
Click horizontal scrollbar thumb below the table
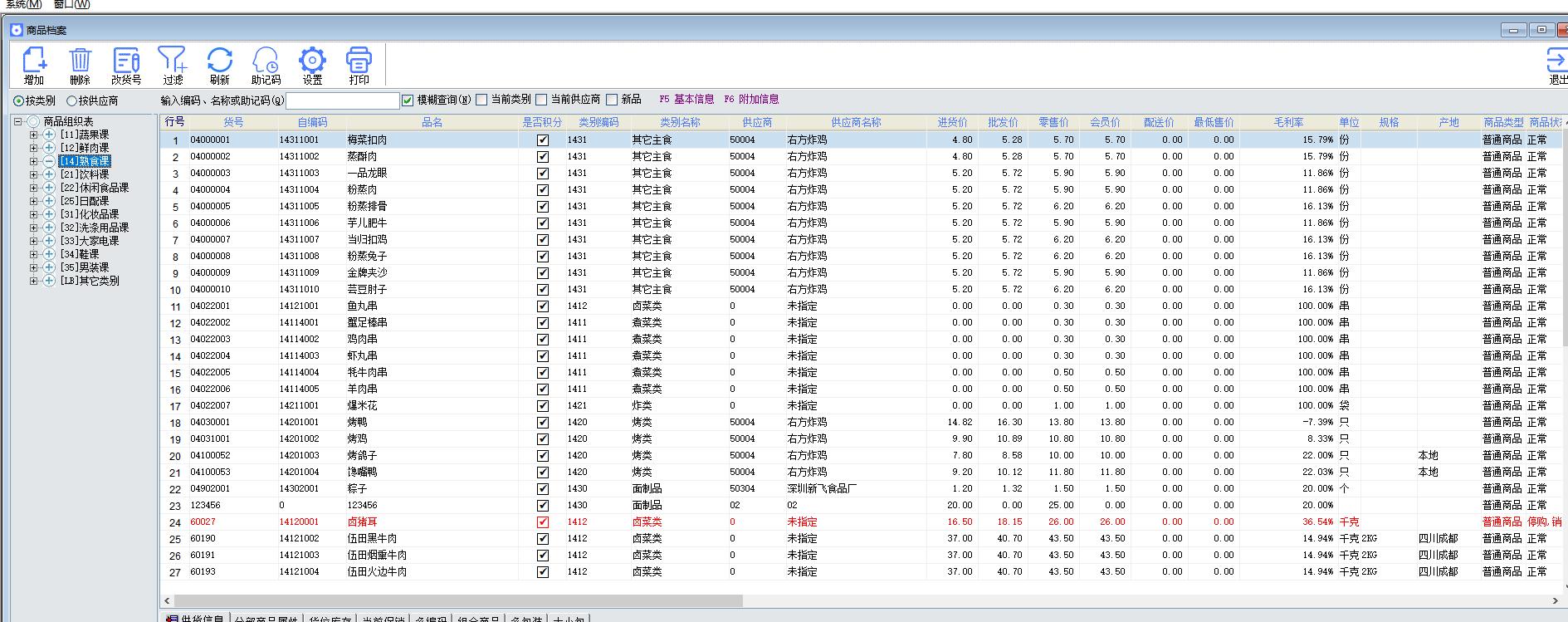pos(458,600)
